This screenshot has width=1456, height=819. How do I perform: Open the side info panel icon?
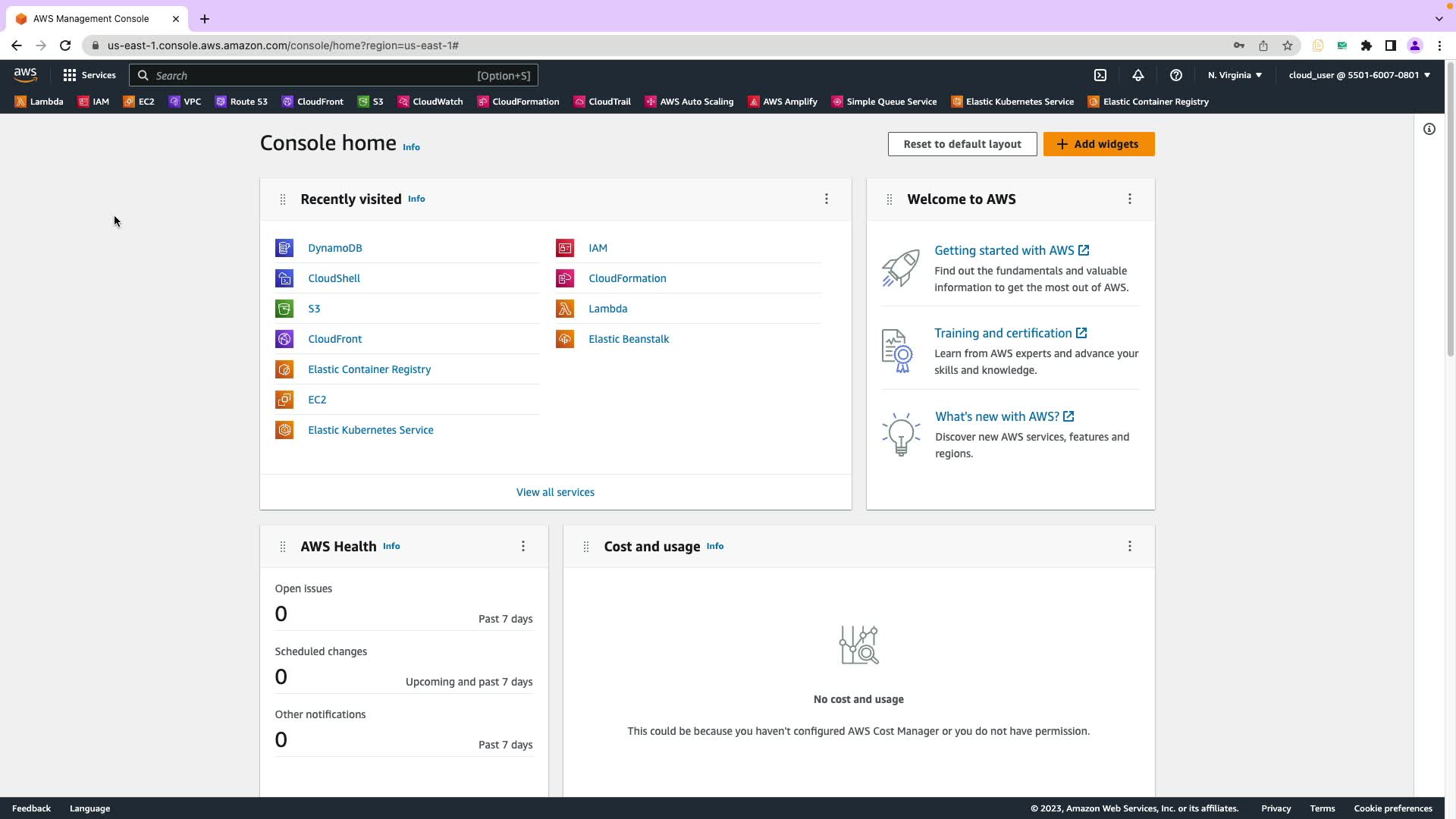(x=1429, y=129)
